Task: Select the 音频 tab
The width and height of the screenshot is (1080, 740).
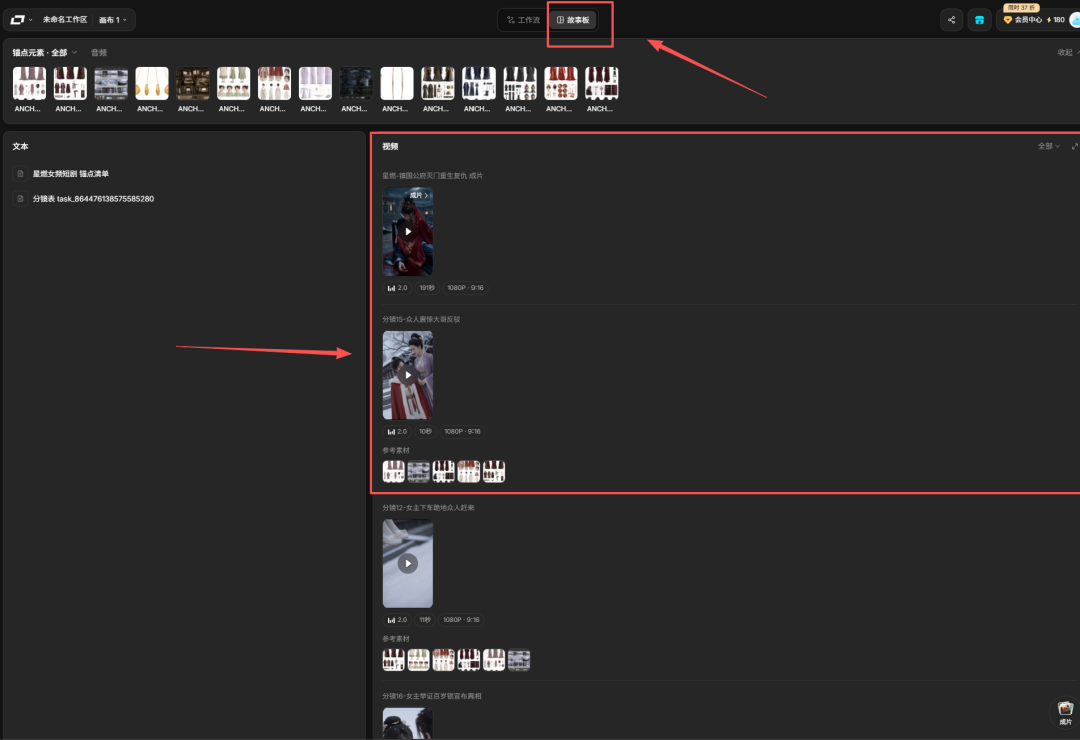Action: pyautogui.click(x=98, y=52)
